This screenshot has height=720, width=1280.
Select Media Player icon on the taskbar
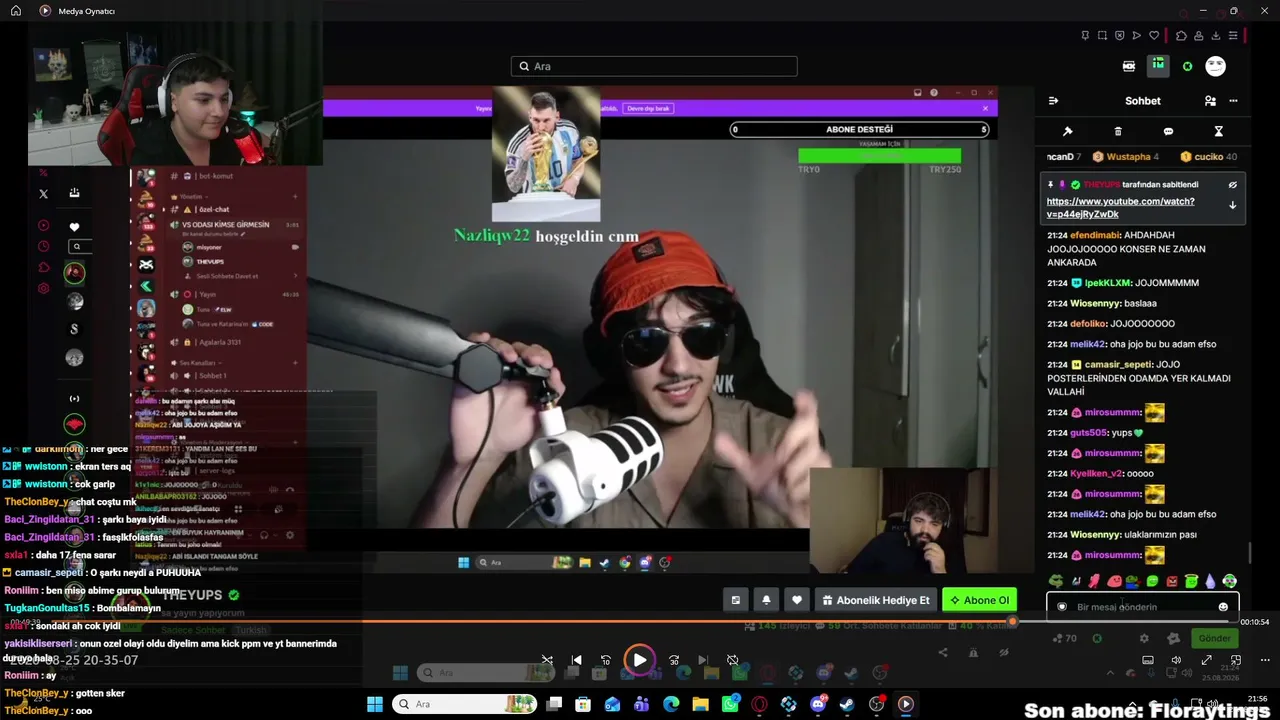906,704
